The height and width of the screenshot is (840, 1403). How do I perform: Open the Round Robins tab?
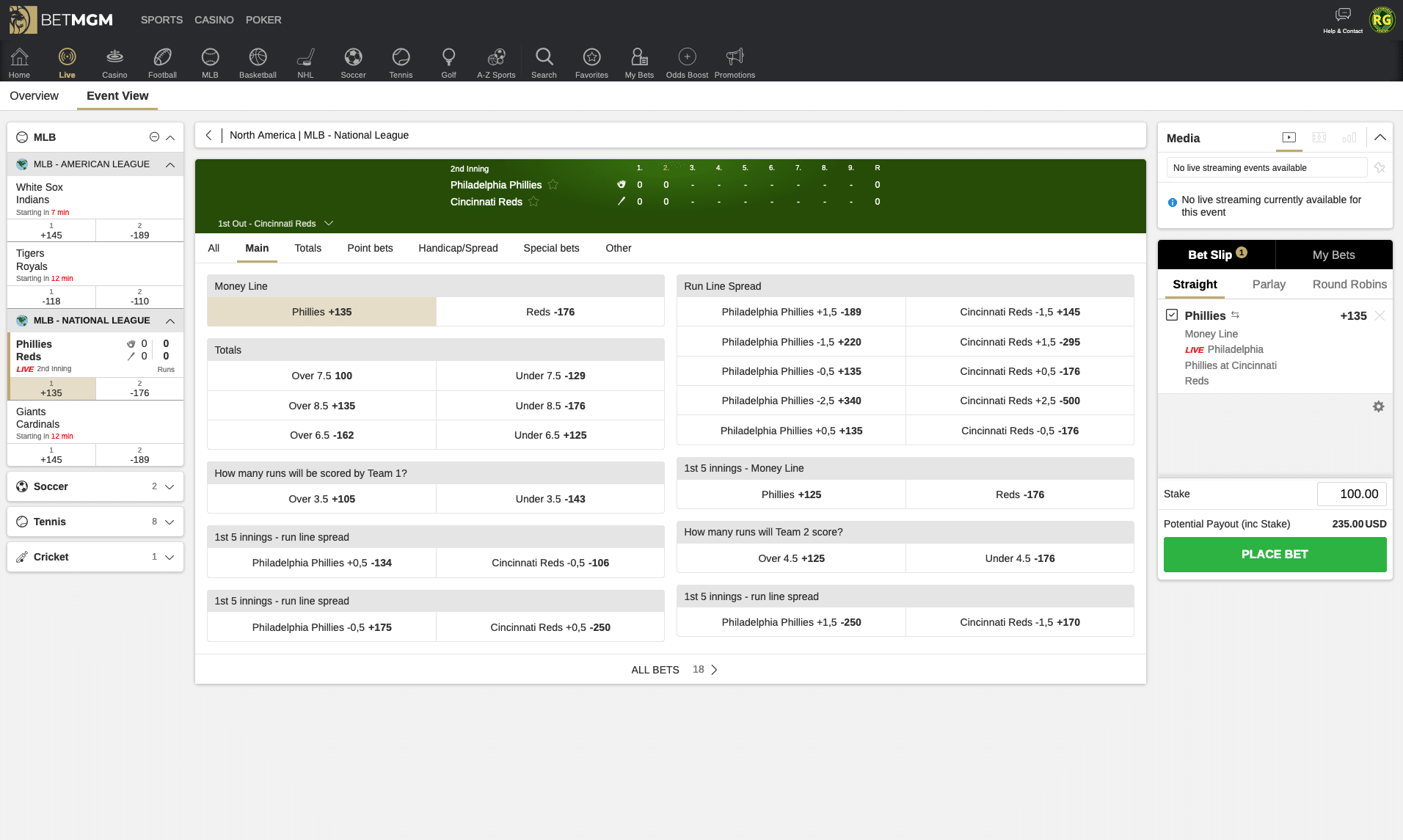(x=1349, y=285)
